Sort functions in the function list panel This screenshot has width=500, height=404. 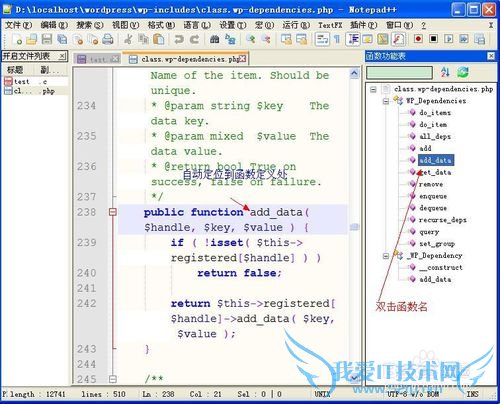[x=445, y=72]
